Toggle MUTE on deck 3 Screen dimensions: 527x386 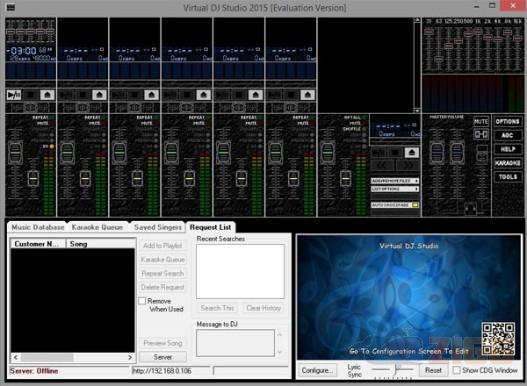[150, 123]
